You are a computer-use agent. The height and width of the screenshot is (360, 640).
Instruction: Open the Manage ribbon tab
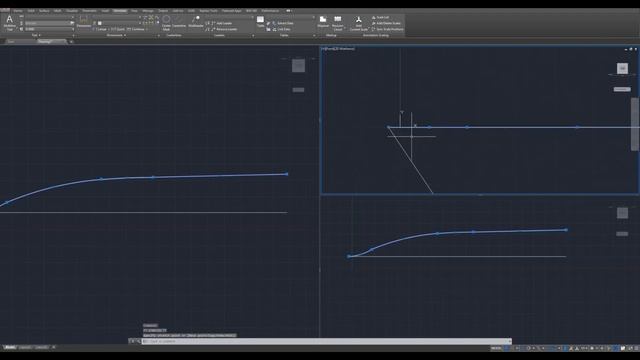coord(148,11)
